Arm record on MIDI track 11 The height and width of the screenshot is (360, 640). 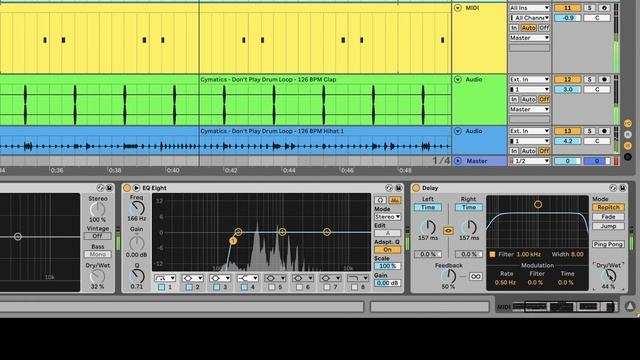pyautogui.click(x=604, y=8)
